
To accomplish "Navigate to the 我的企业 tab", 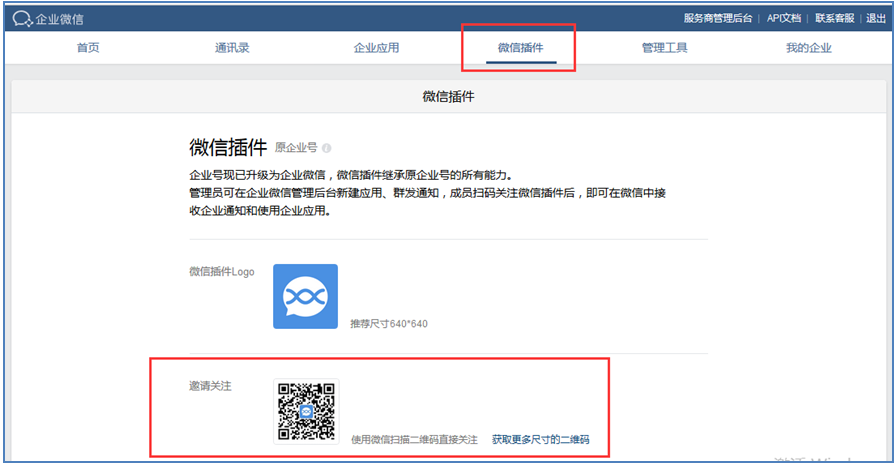I will pos(808,48).
